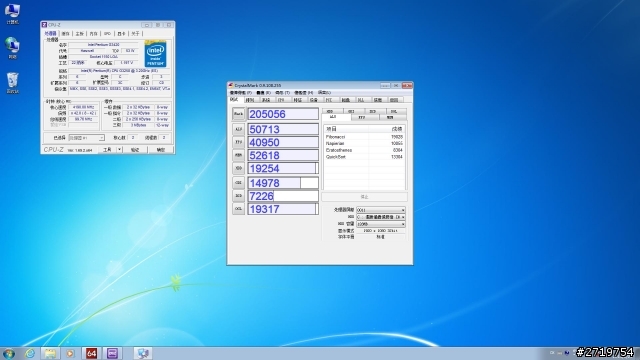The image size is (640, 360).
Task: Run the GDI benchmark button
Action: click(238, 183)
